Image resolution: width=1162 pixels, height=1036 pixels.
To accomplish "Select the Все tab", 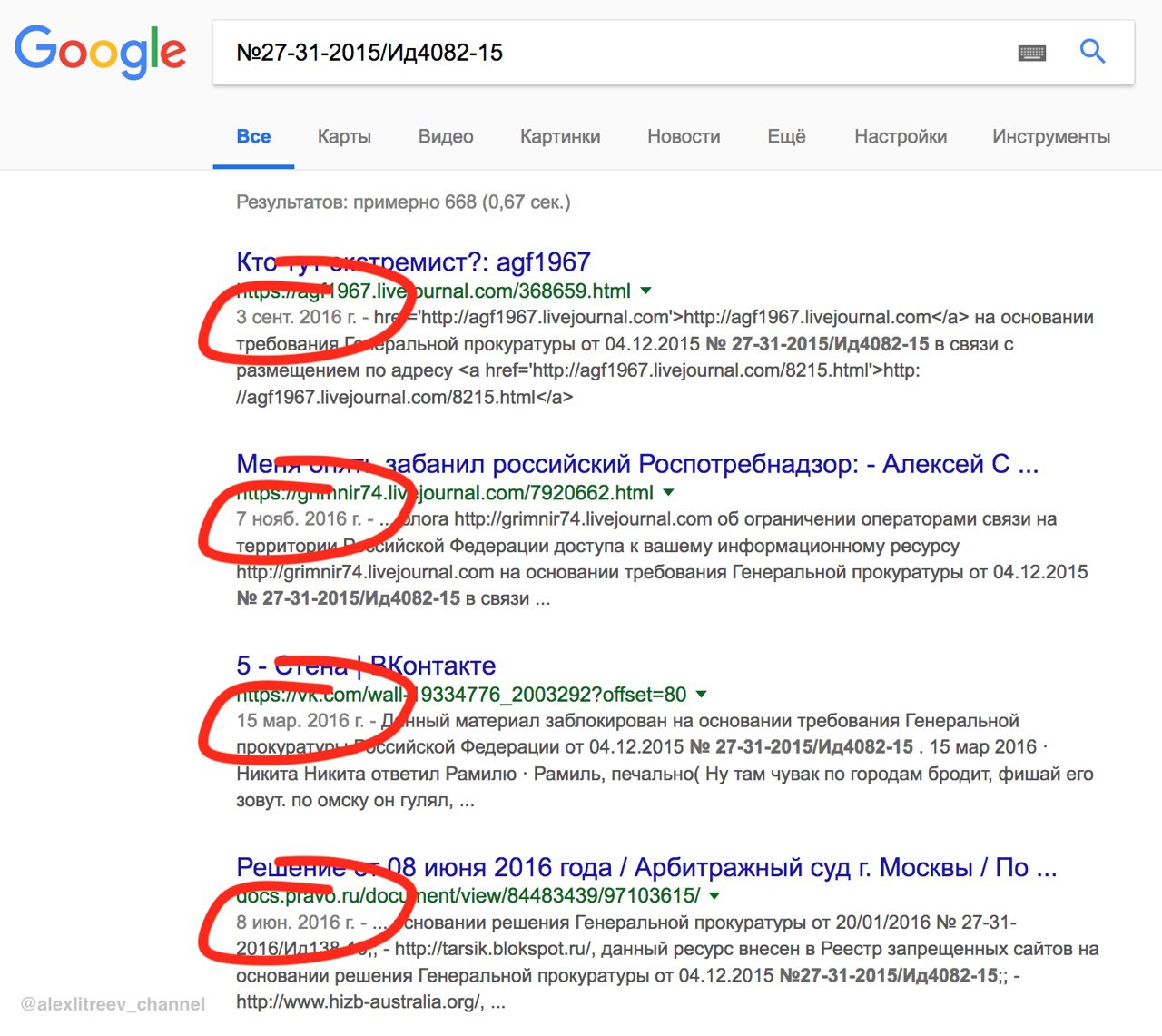I will point(253,136).
